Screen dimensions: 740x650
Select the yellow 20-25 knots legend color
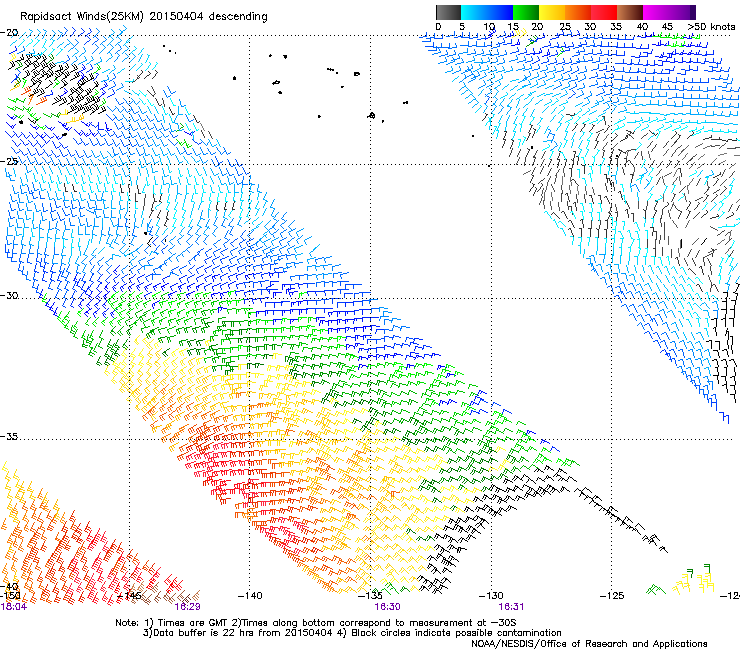point(552,12)
